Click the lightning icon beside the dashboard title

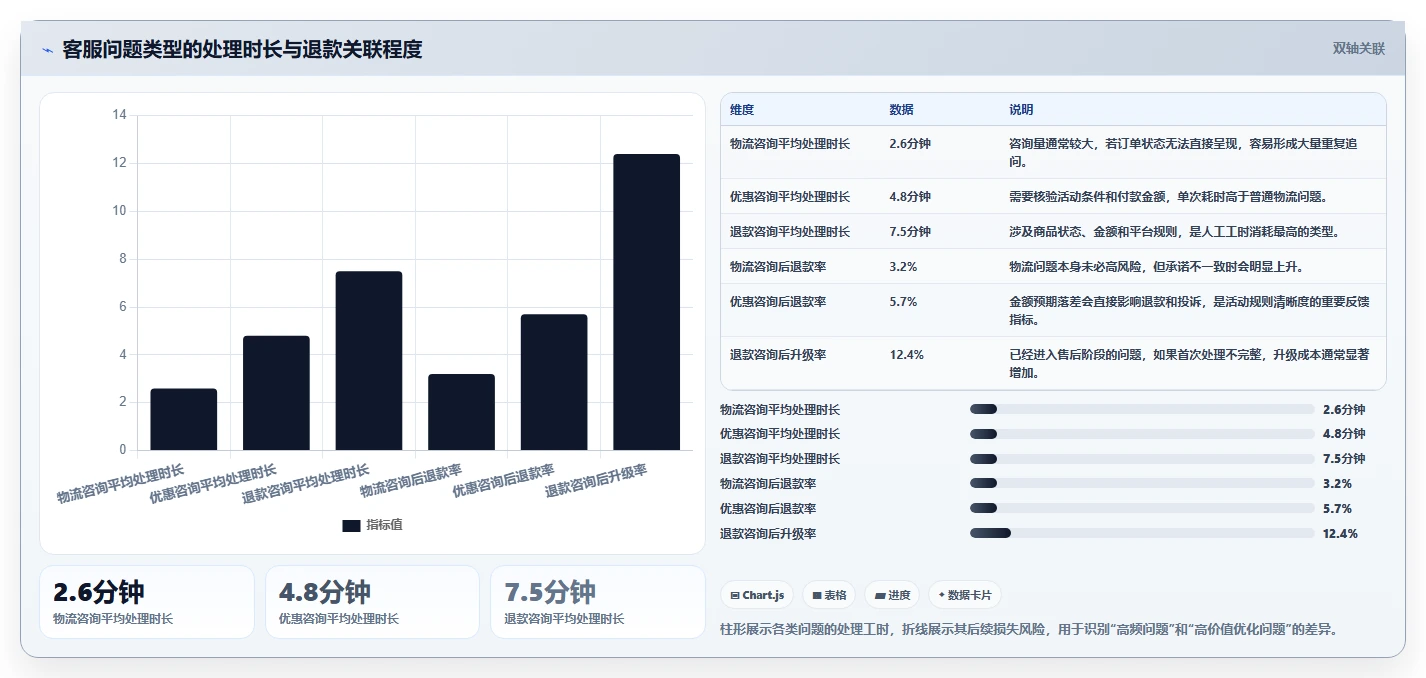[47, 50]
